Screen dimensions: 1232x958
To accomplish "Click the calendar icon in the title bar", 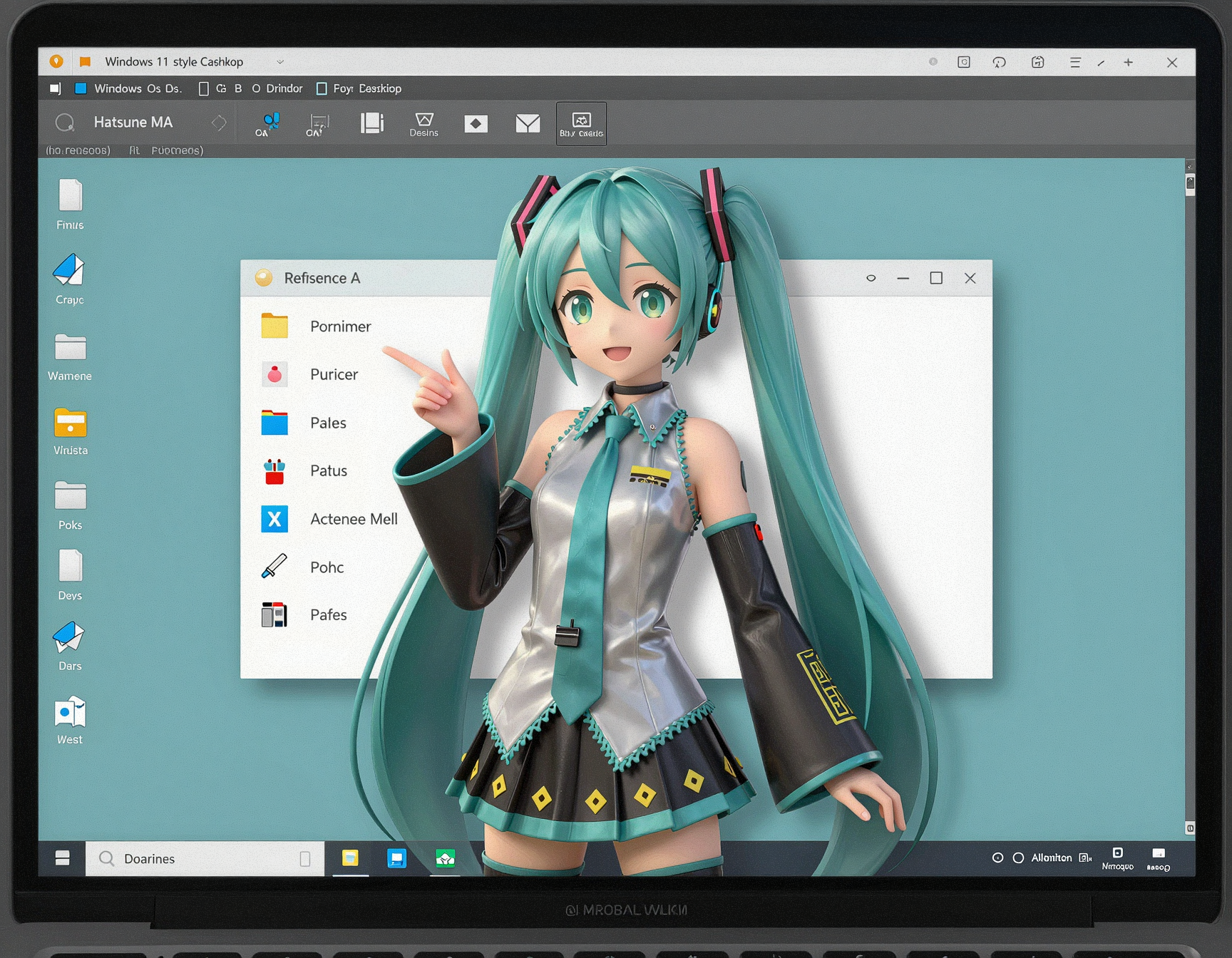I will 1038,62.
